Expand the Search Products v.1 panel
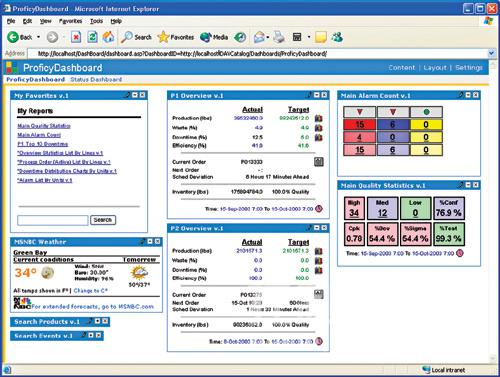Viewport: 500px width, 377px height. pos(97,321)
